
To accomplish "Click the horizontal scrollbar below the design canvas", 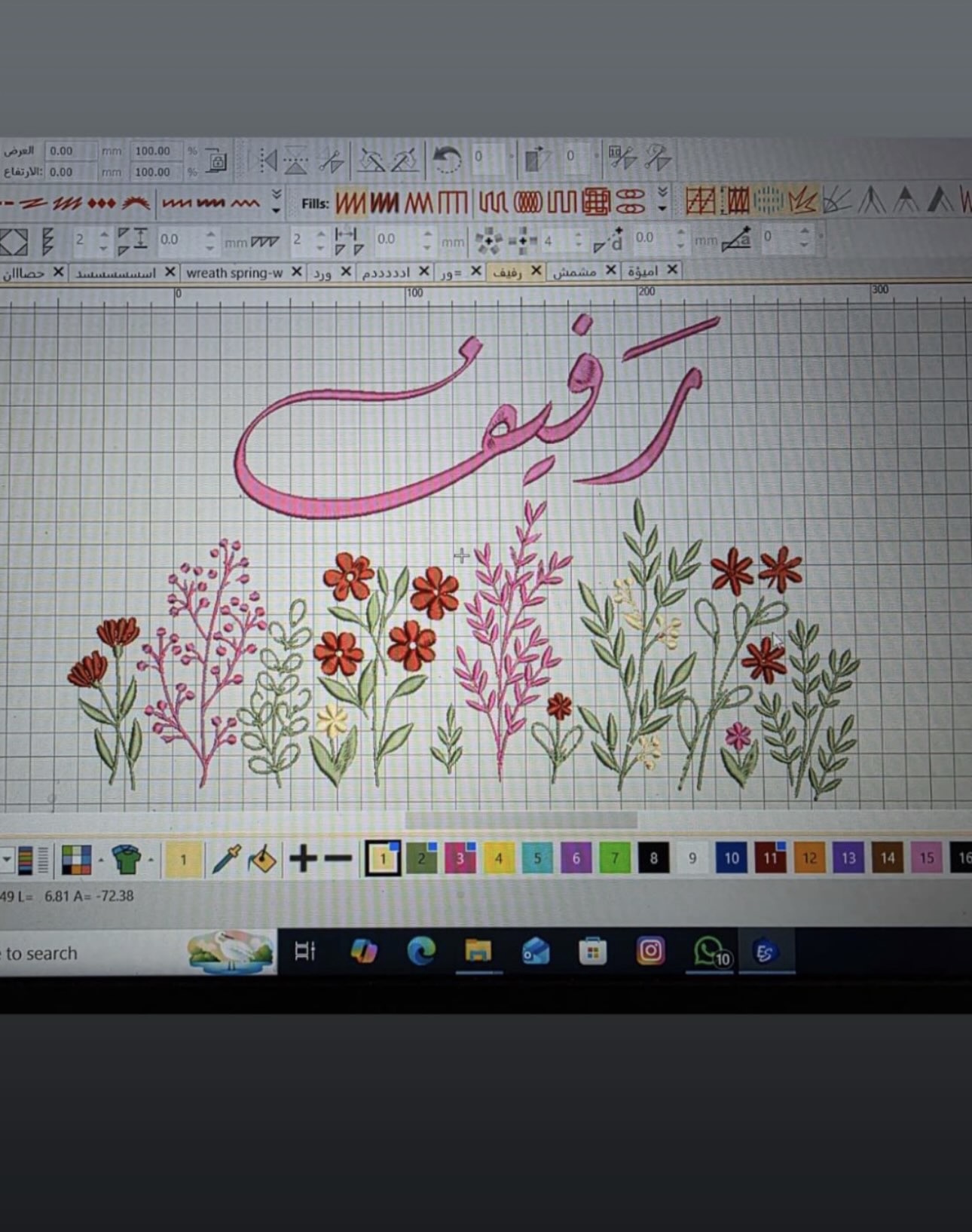I will click(521, 819).
